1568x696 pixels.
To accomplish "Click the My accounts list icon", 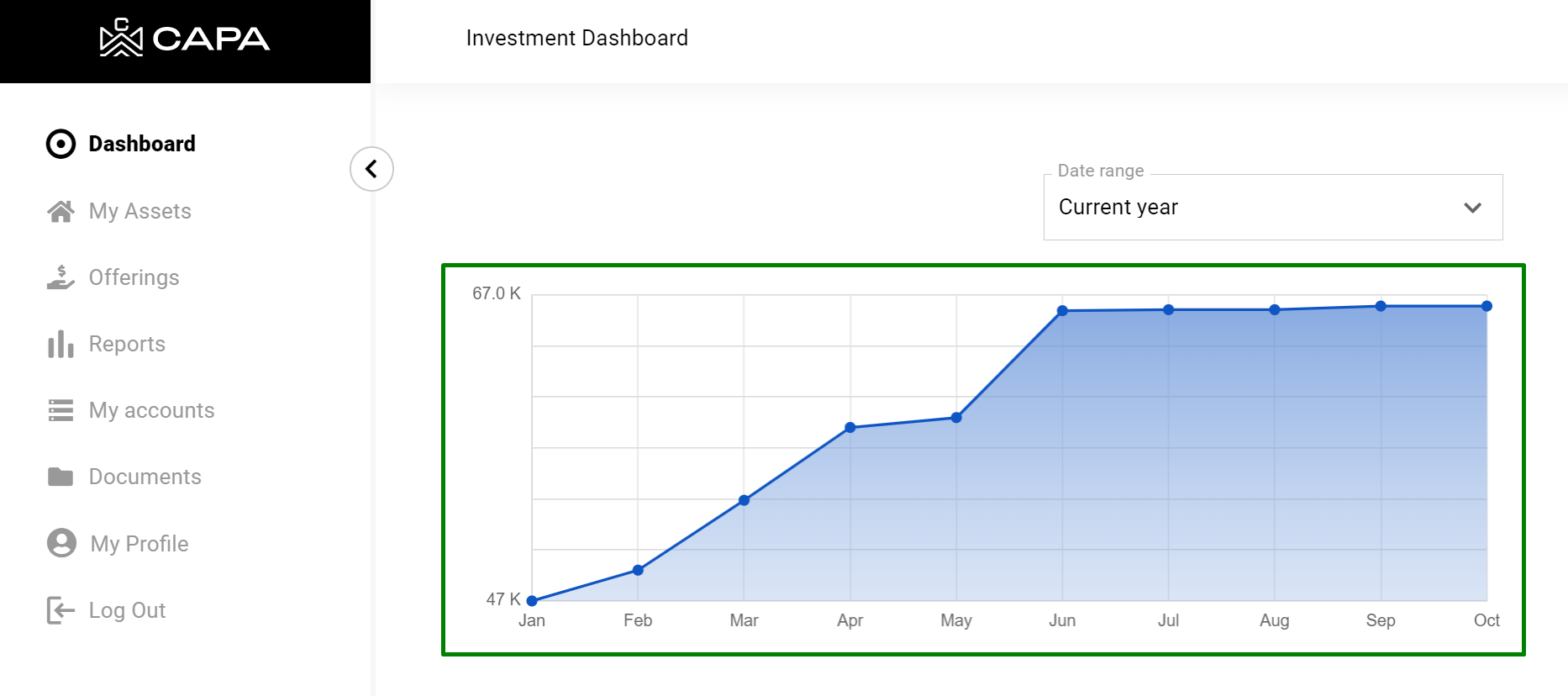I will (61, 410).
